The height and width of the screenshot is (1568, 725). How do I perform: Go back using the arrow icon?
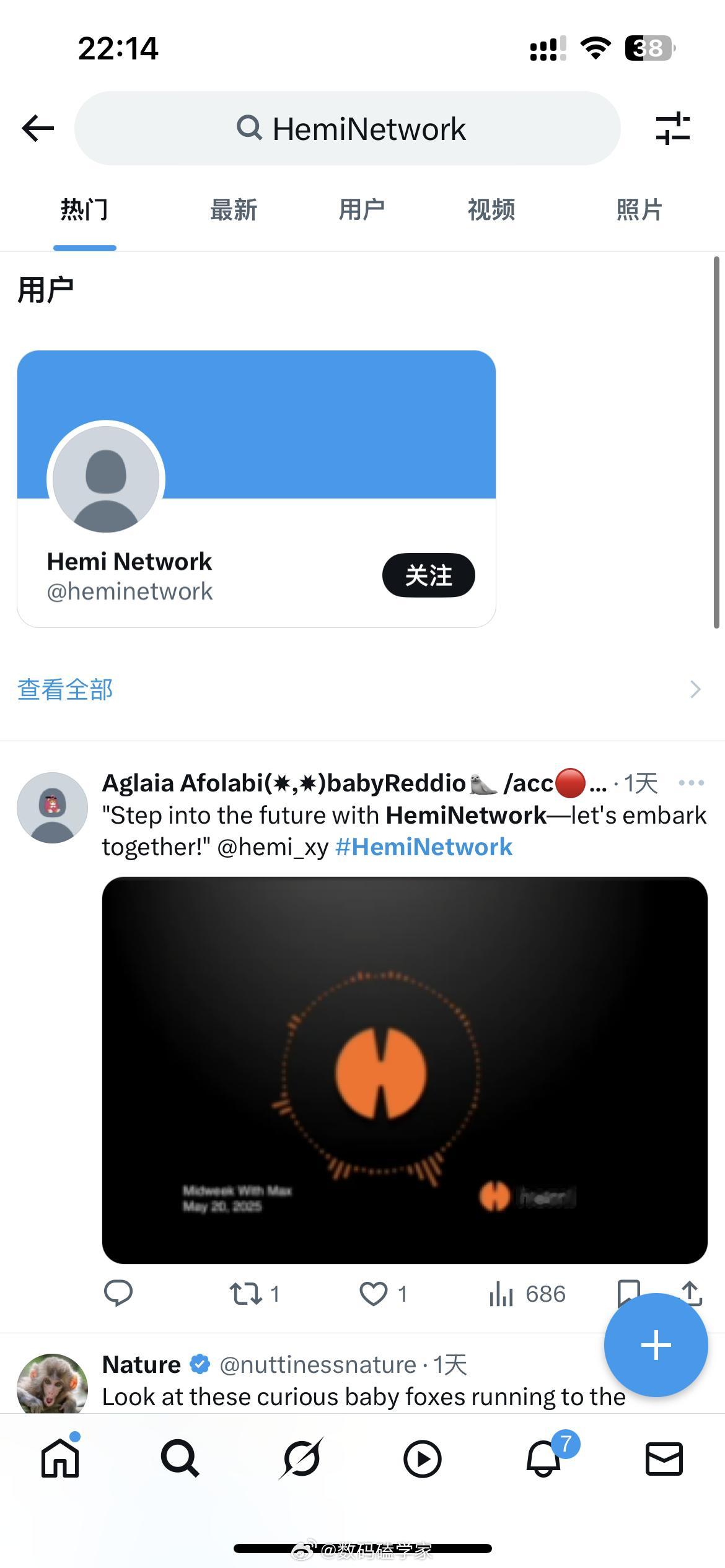[x=38, y=128]
